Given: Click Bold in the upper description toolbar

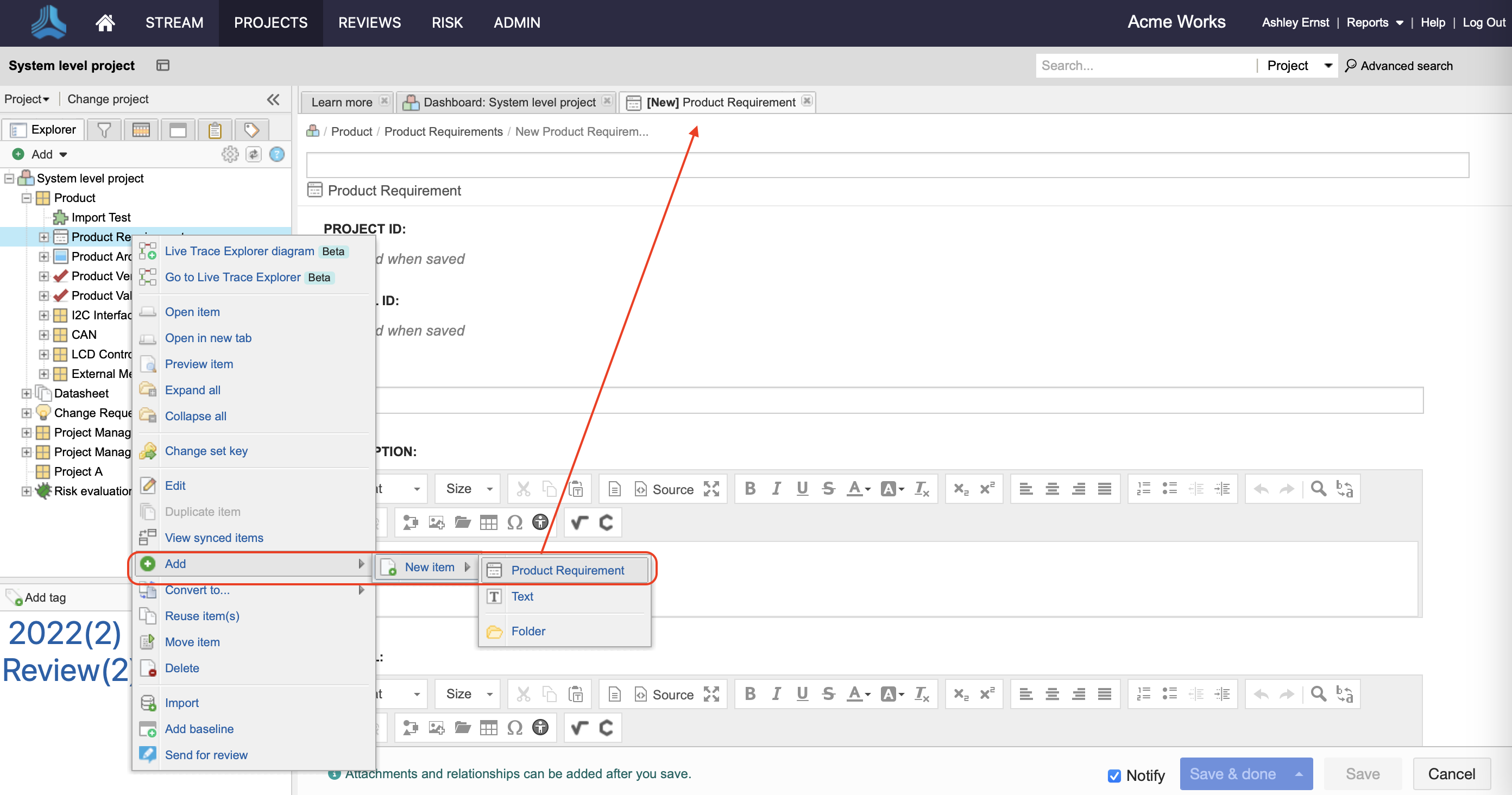Looking at the screenshot, I should 749,489.
